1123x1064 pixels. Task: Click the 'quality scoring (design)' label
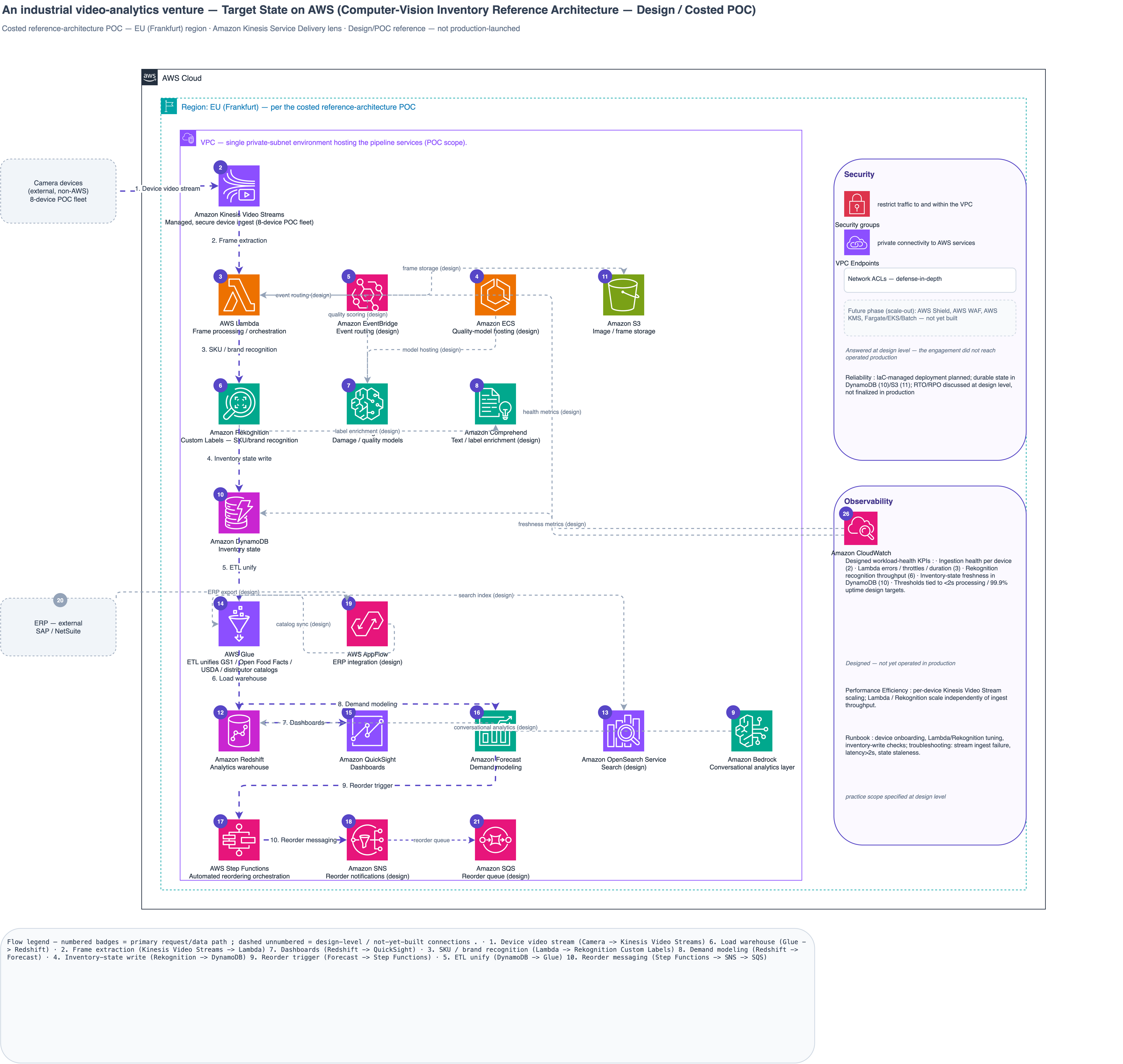[357, 314]
